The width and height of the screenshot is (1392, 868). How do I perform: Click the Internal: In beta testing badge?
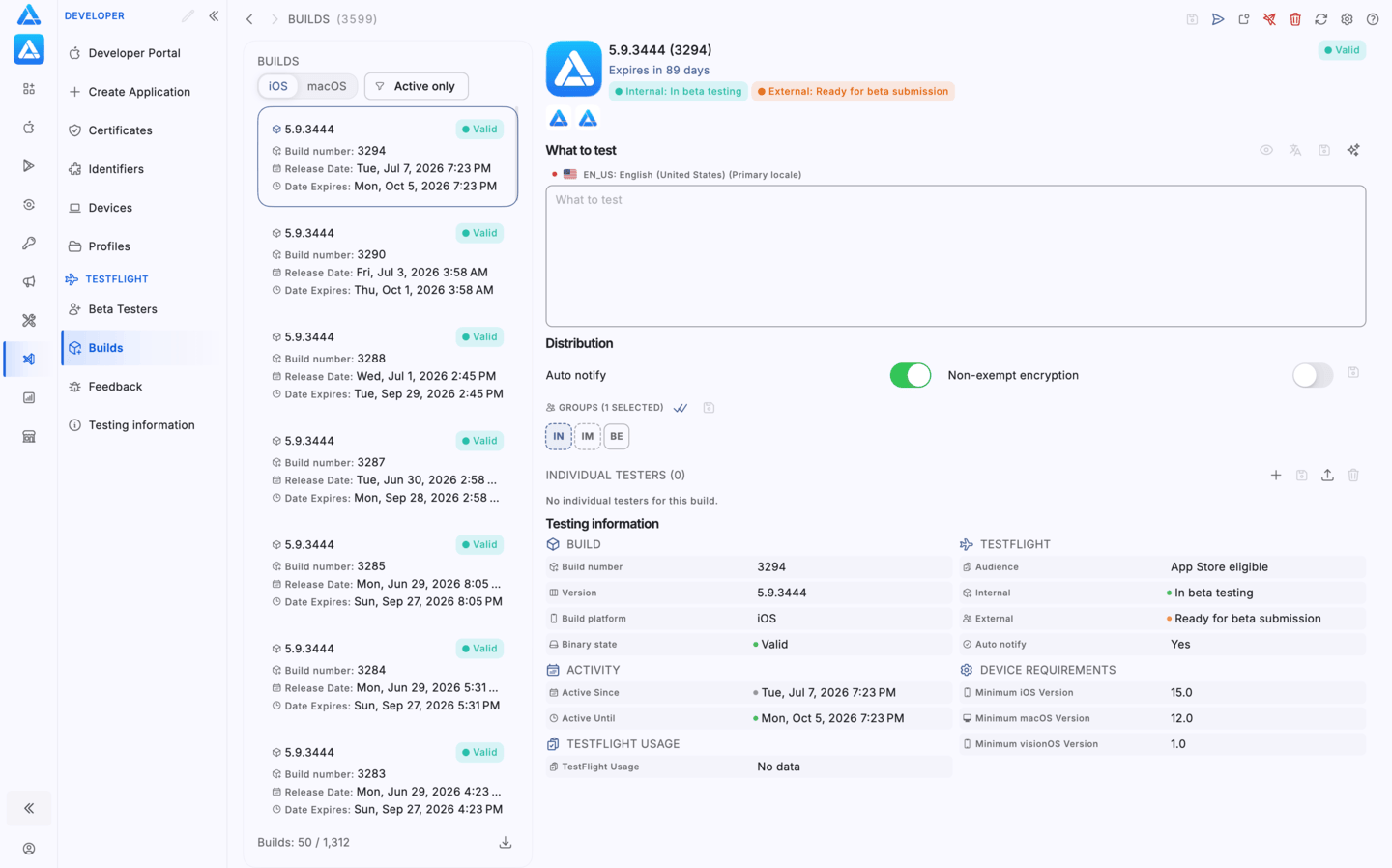coord(679,92)
